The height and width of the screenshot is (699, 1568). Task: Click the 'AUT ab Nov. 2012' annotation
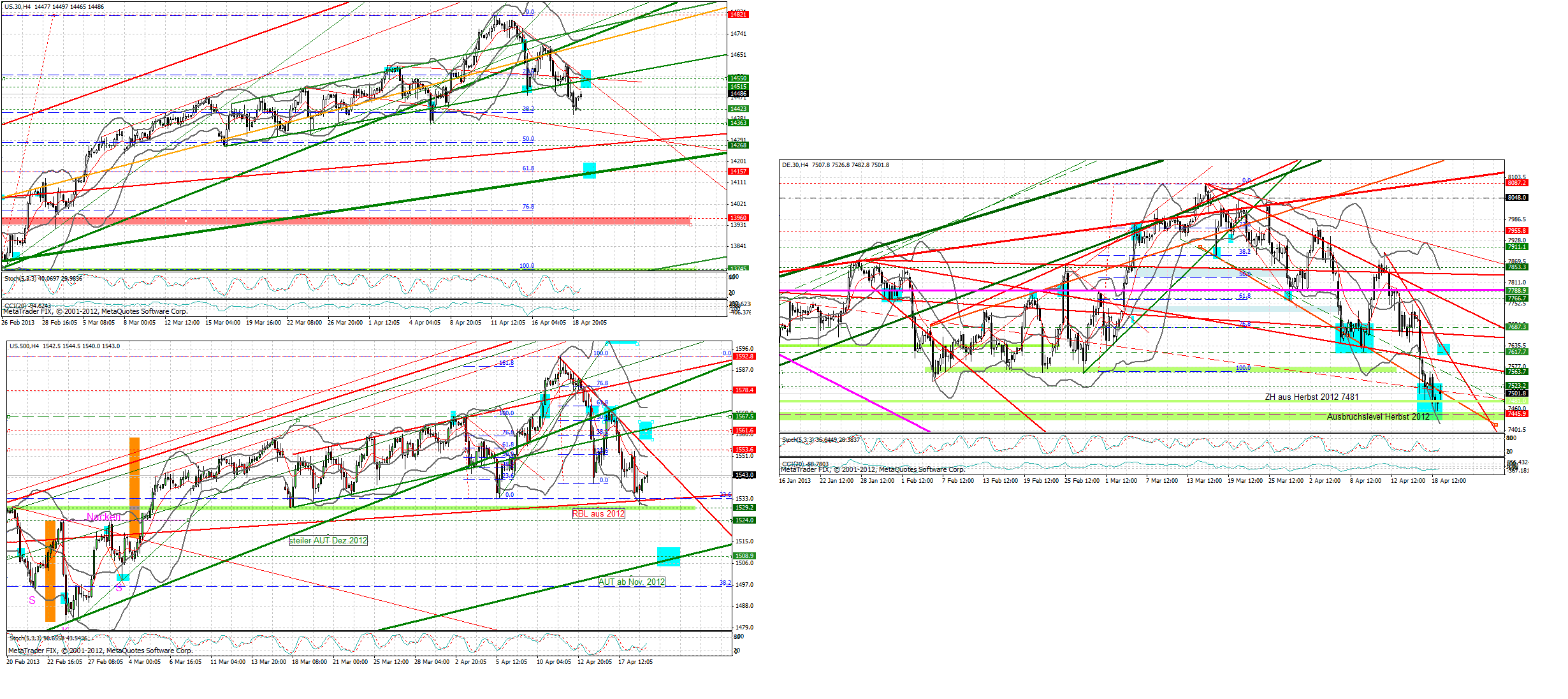click(x=631, y=582)
